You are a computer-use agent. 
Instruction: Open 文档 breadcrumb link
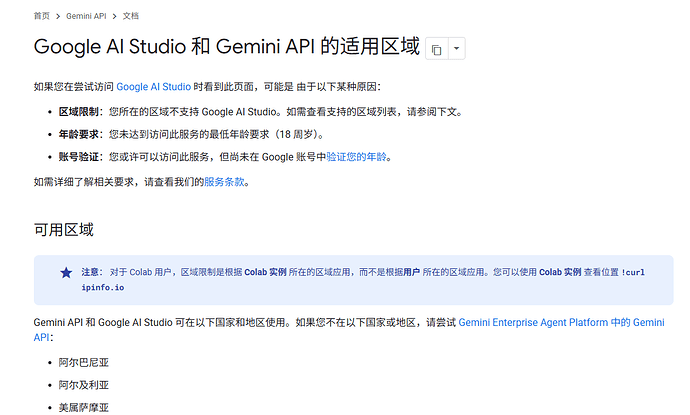131,16
